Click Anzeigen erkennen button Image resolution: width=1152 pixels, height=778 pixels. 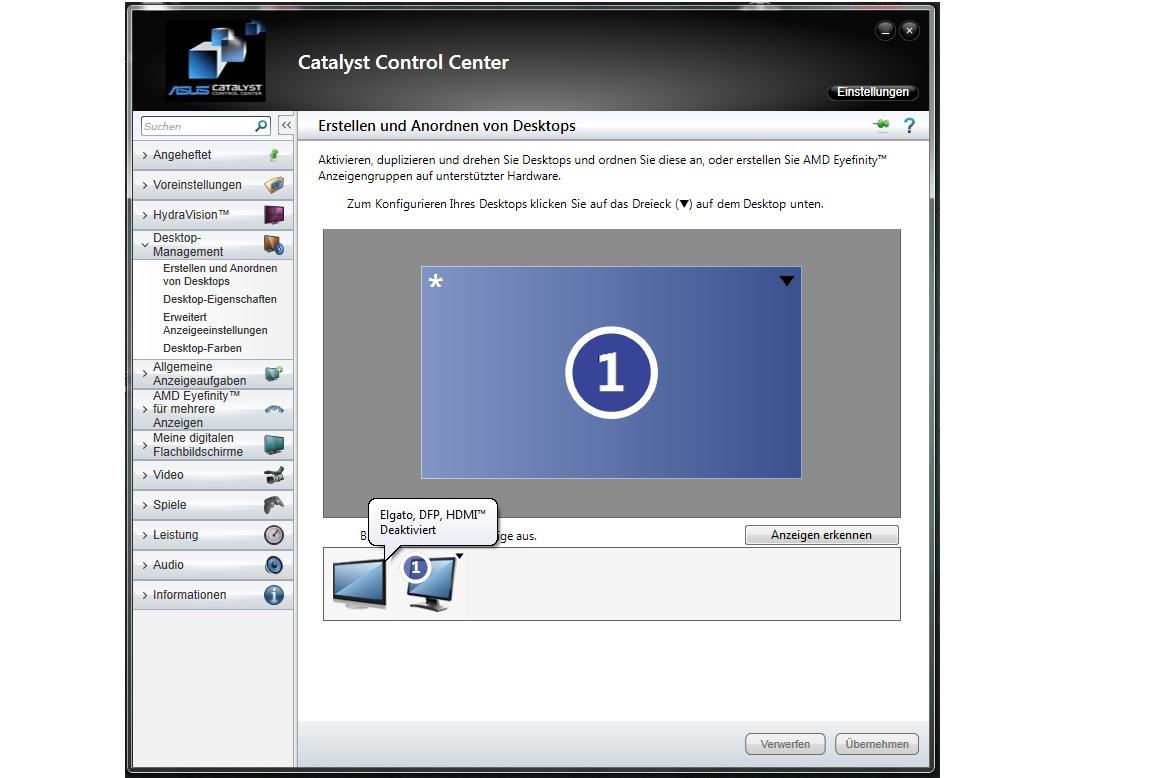click(821, 535)
